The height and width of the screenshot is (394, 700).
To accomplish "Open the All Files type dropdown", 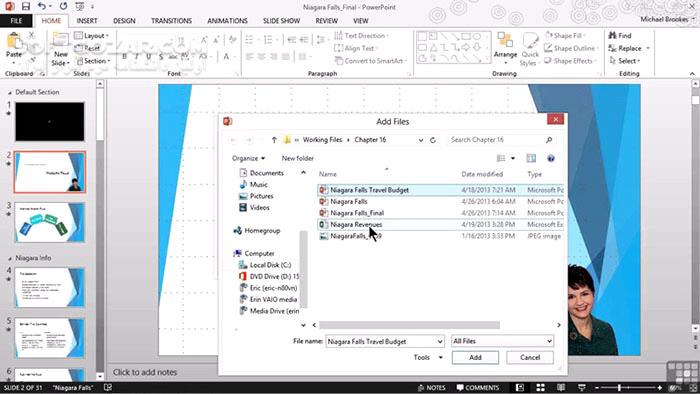I will coord(549,341).
